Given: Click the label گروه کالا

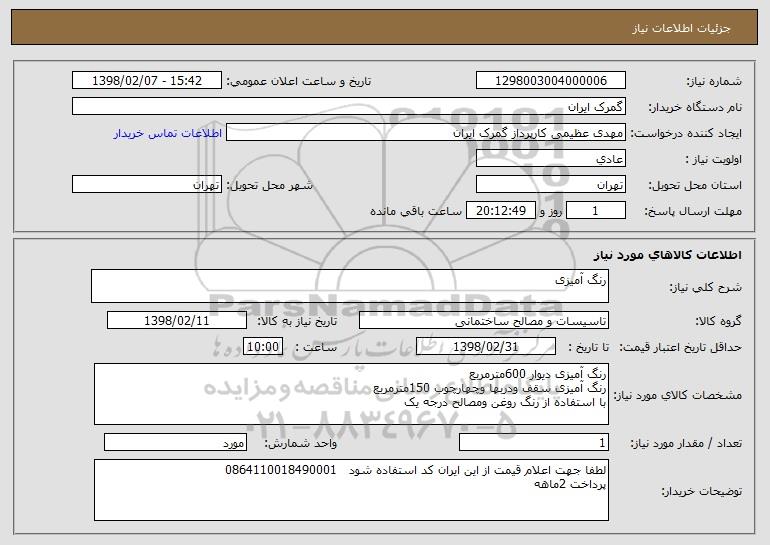Looking at the screenshot, I should 718,322.
